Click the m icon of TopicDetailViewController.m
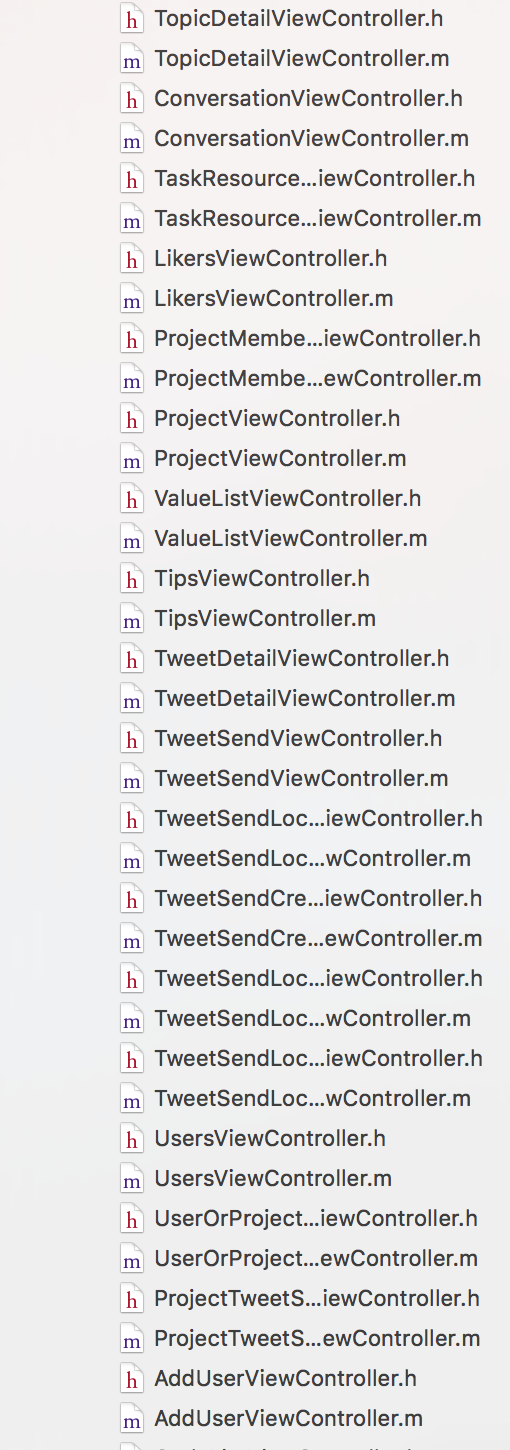Image resolution: width=510 pixels, height=1450 pixels. [131, 59]
